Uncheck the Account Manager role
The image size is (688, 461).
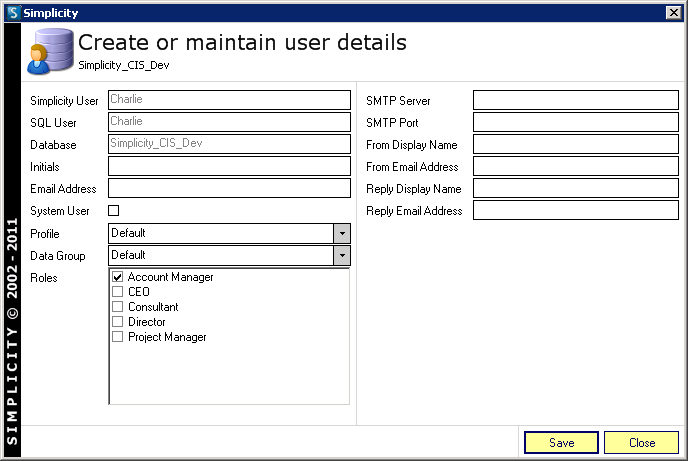[x=118, y=277]
